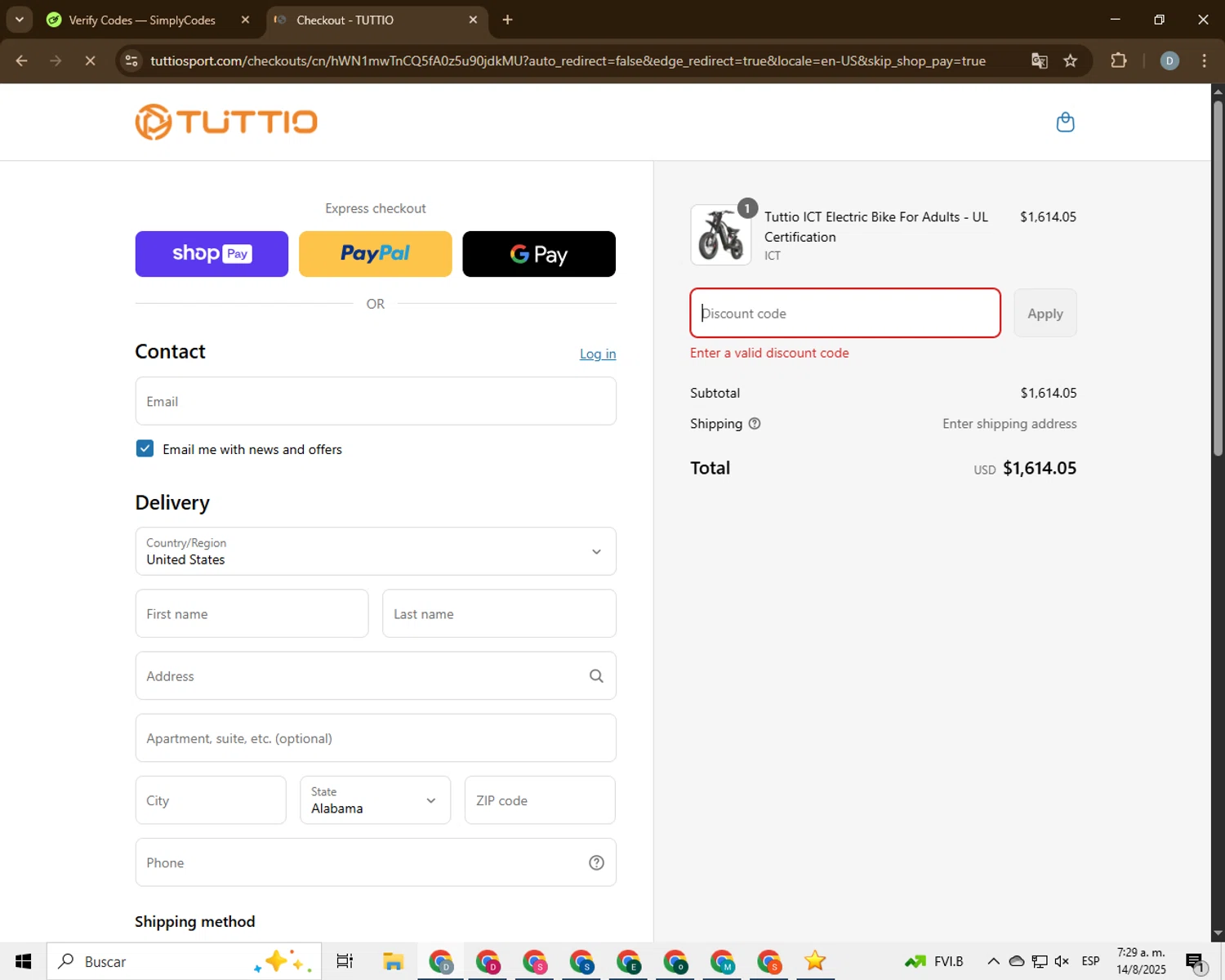The height and width of the screenshot is (980, 1225).
Task: Open Task View in taskbar
Action: tap(345, 961)
